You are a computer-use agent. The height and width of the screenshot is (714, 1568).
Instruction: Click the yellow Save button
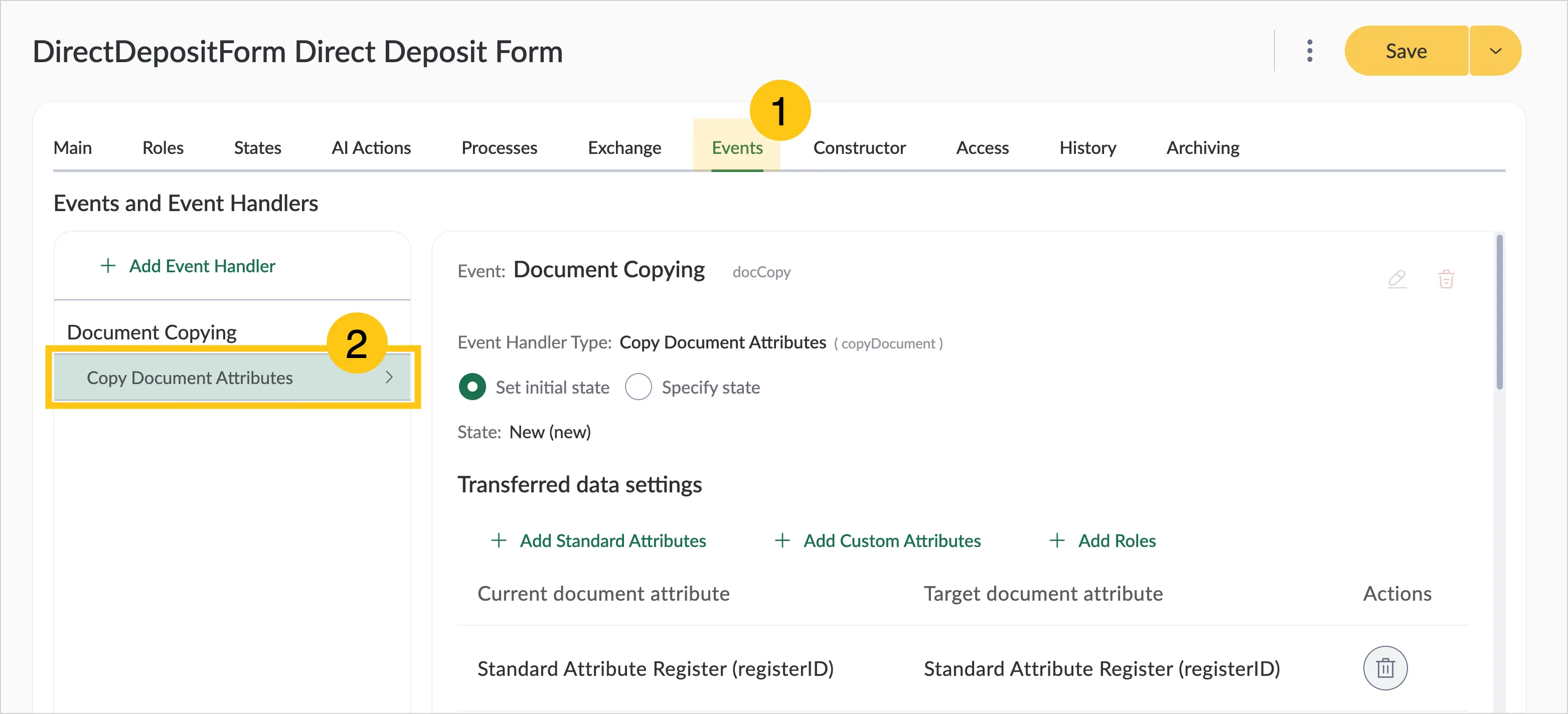pos(1406,51)
